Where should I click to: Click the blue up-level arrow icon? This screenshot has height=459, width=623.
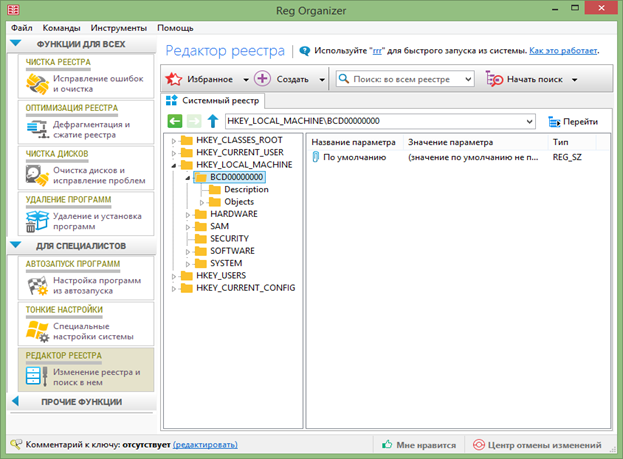(x=213, y=121)
